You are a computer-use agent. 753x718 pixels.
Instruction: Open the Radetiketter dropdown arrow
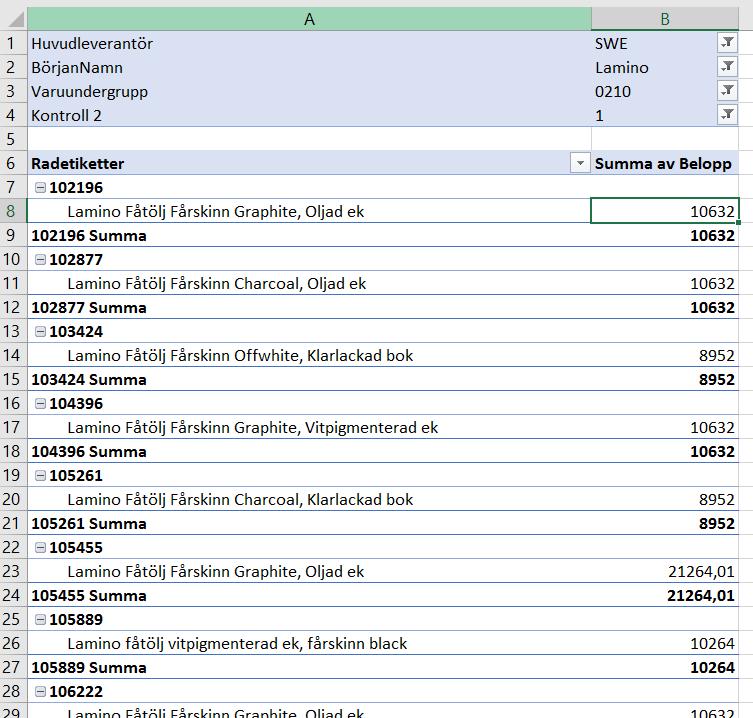pos(580,163)
